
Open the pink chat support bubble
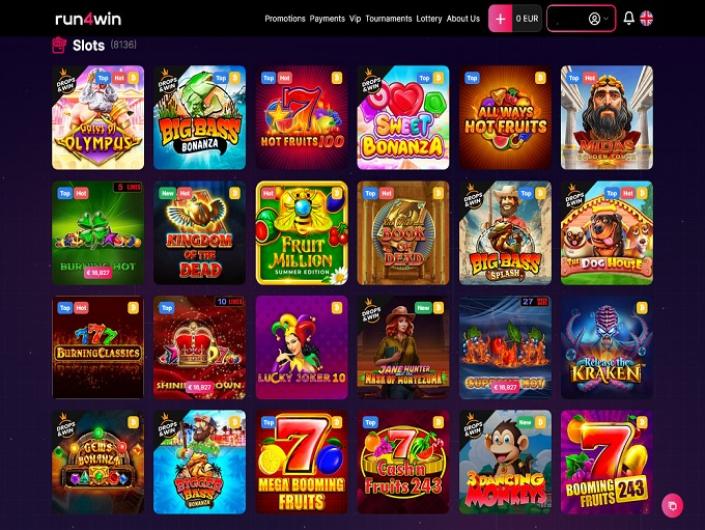[672, 506]
